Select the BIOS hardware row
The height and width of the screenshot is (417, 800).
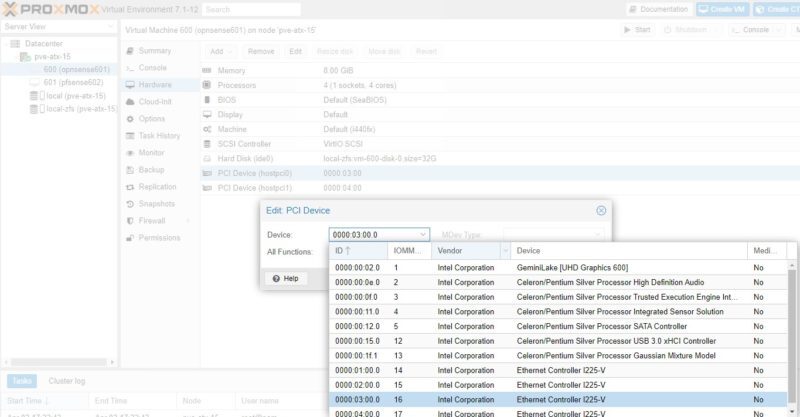coord(500,100)
